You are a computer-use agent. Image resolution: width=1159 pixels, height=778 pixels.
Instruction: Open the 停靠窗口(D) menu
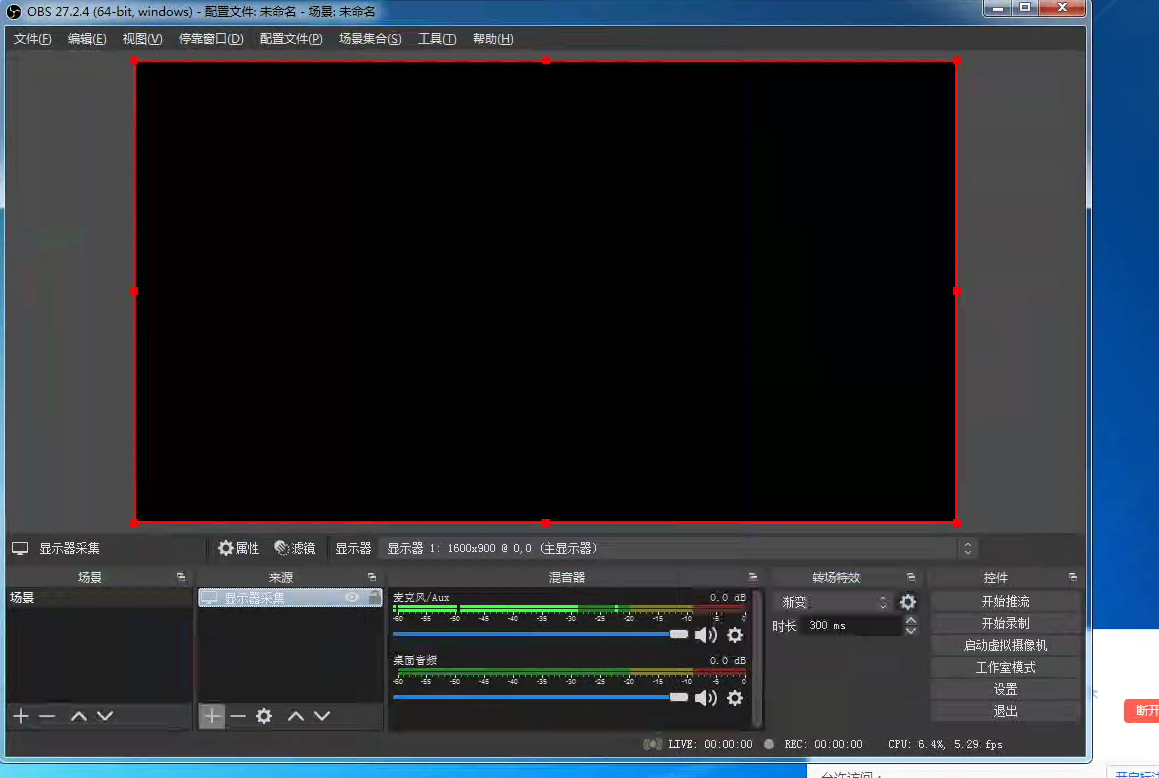tap(211, 39)
